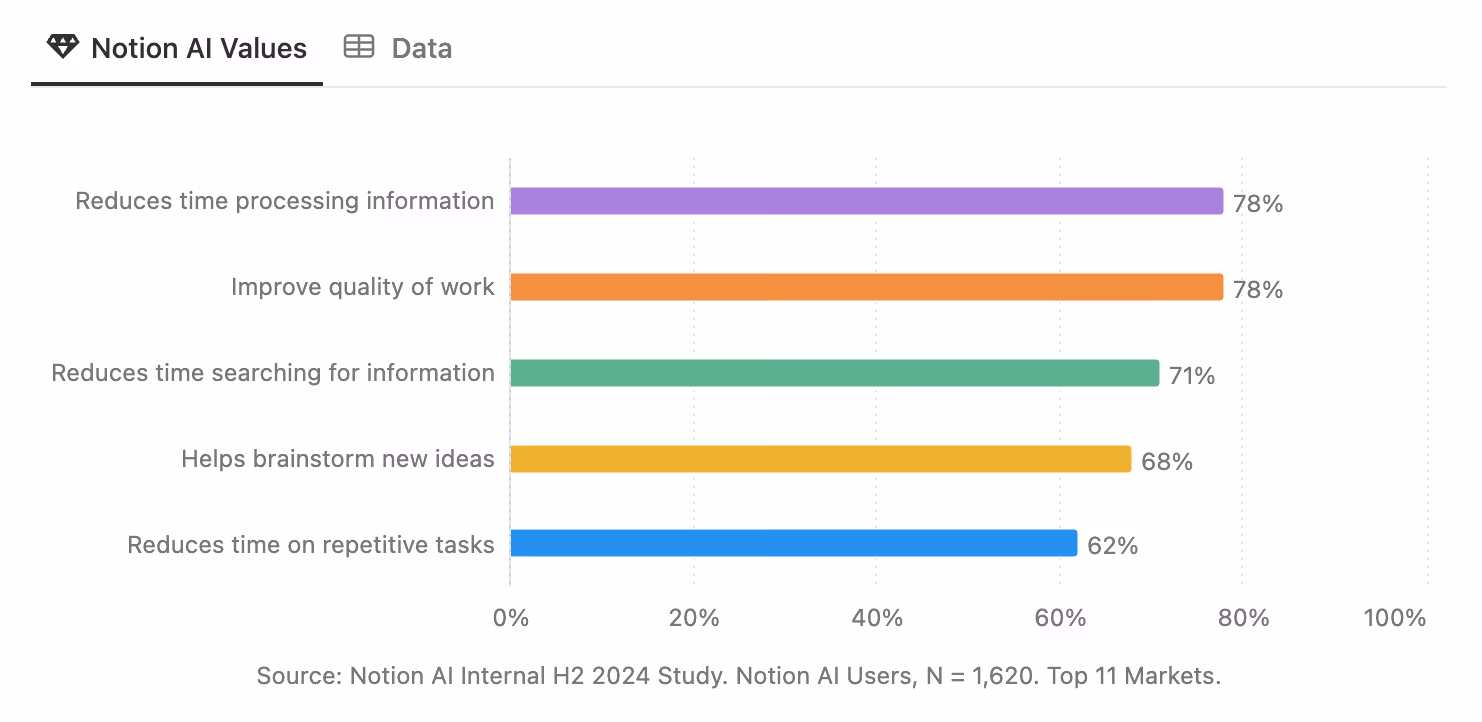Click the source citation text below the chart
Viewport: 1482px width, 722px height.
tap(738, 676)
